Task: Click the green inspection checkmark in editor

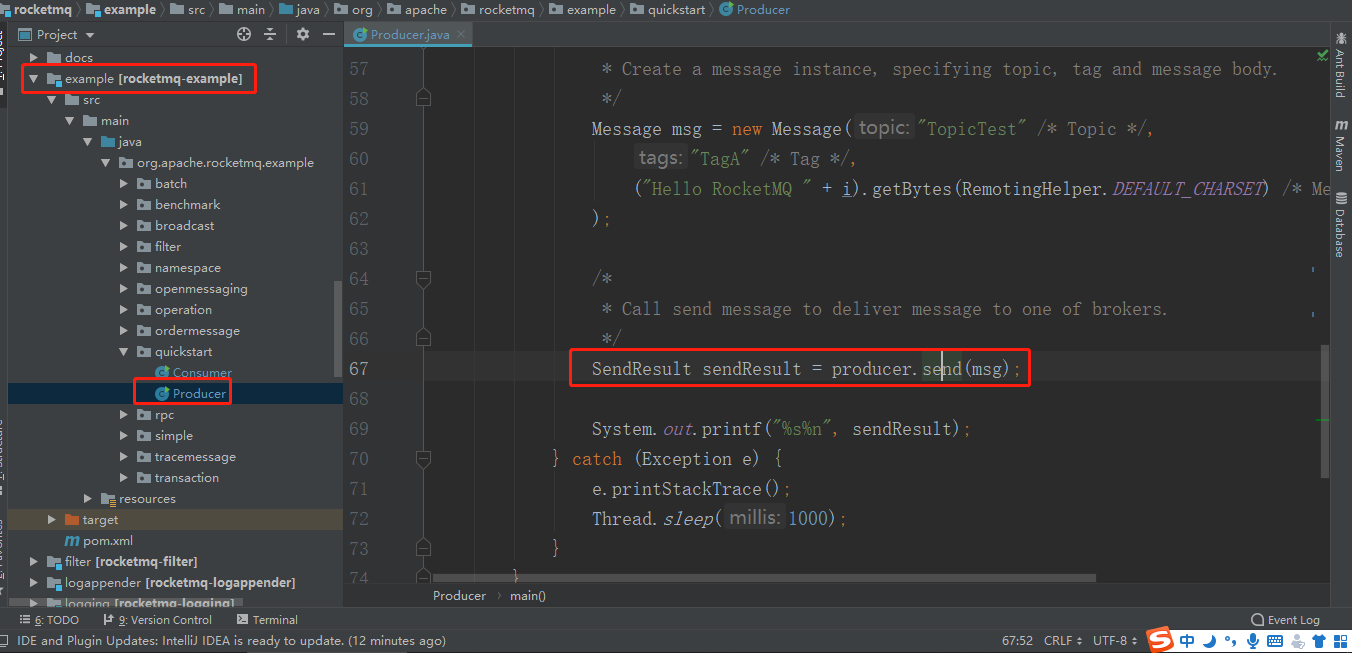Action: point(1322,55)
